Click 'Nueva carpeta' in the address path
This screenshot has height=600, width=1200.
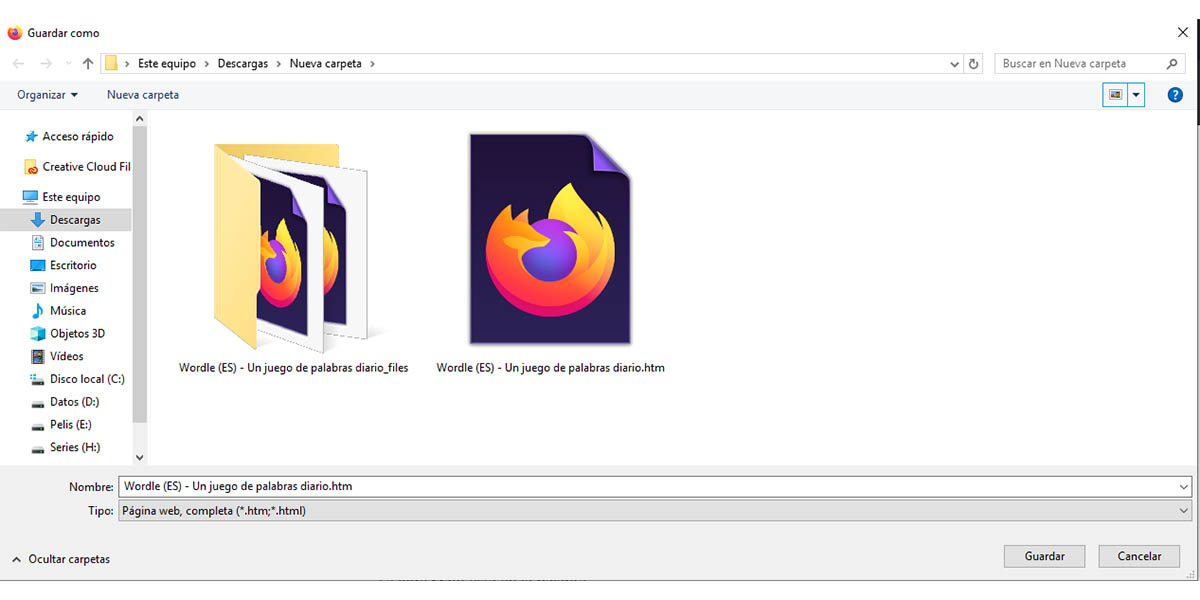click(327, 63)
